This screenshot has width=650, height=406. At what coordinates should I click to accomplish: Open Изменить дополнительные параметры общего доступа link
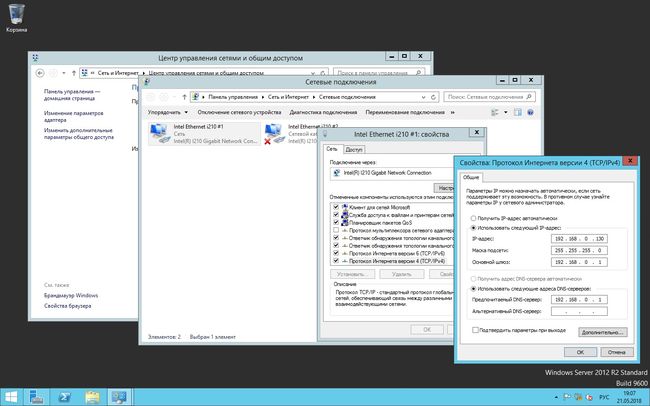pyautogui.click(x=79, y=134)
